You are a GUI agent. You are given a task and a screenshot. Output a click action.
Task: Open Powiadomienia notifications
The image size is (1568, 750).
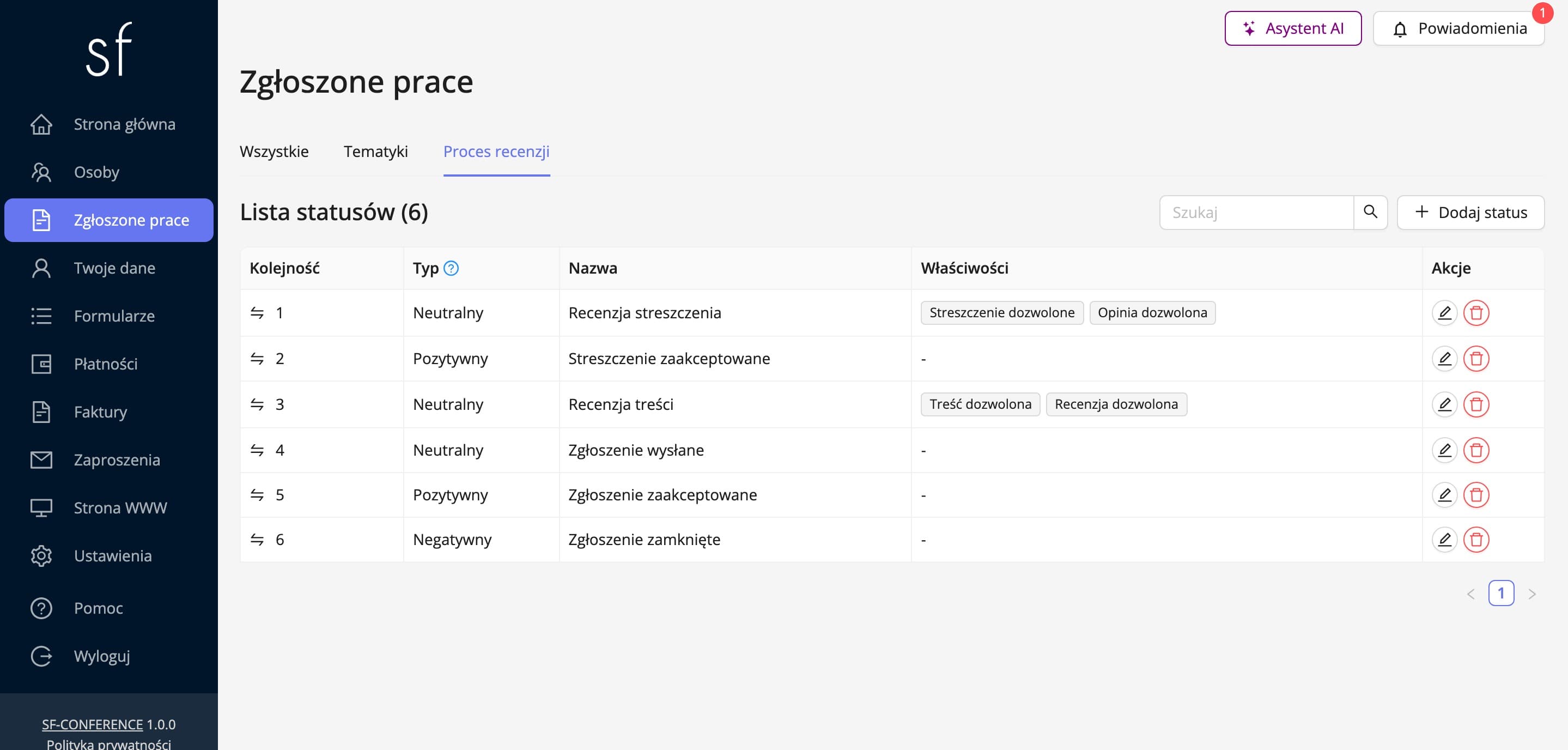pos(1458,28)
